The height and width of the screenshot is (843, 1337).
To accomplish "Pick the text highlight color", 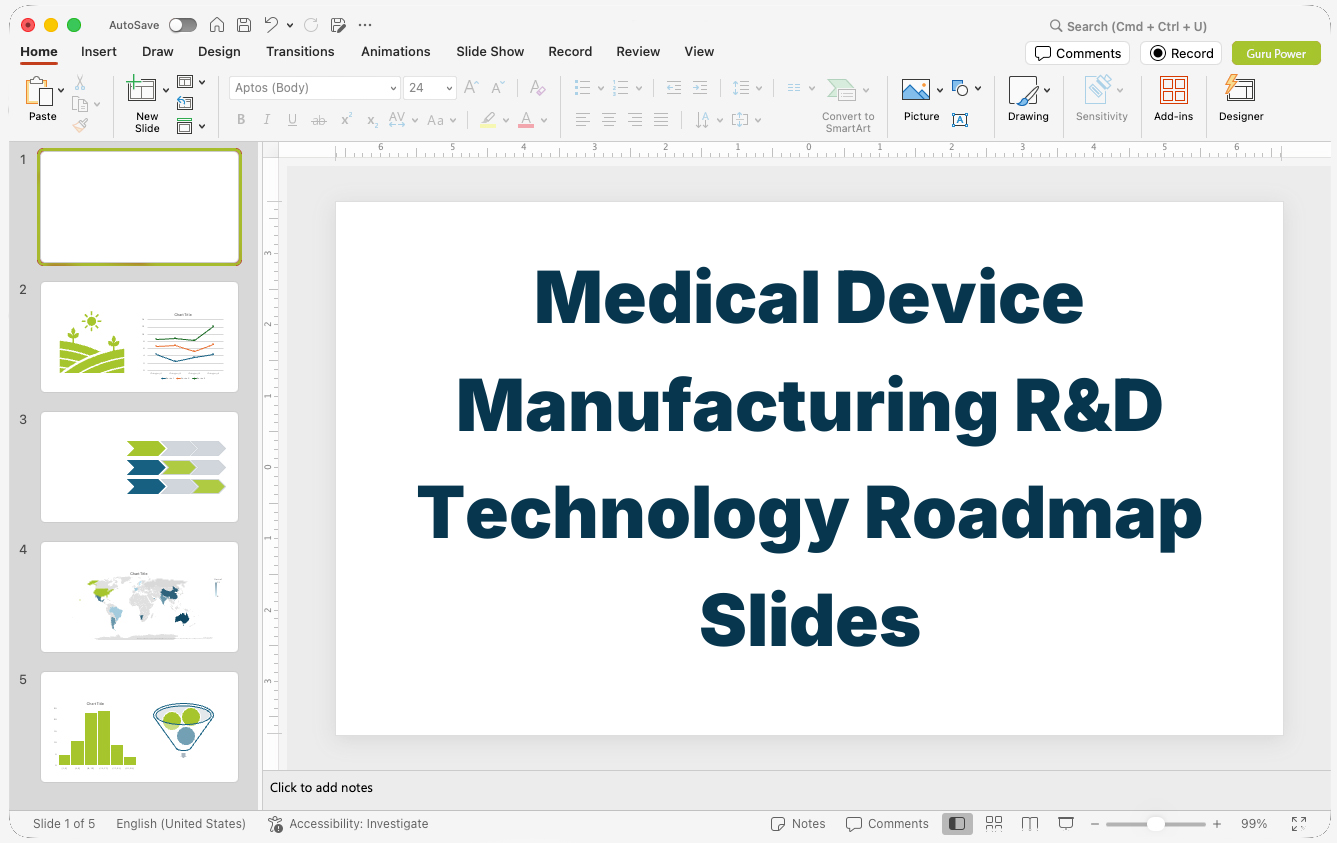I will pos(487,120).
